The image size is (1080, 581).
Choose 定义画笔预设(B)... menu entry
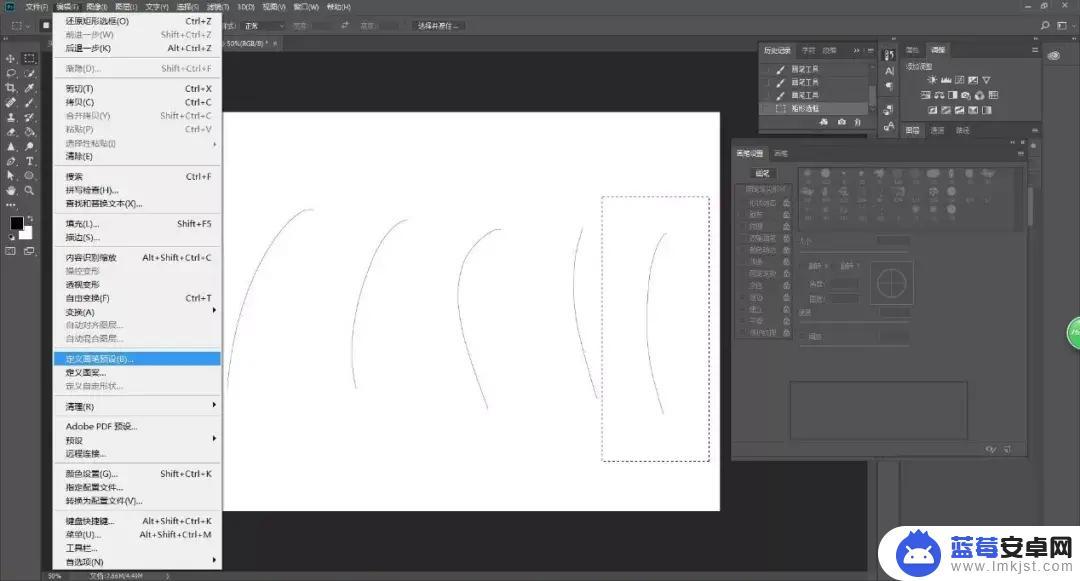tap(137, 359)
